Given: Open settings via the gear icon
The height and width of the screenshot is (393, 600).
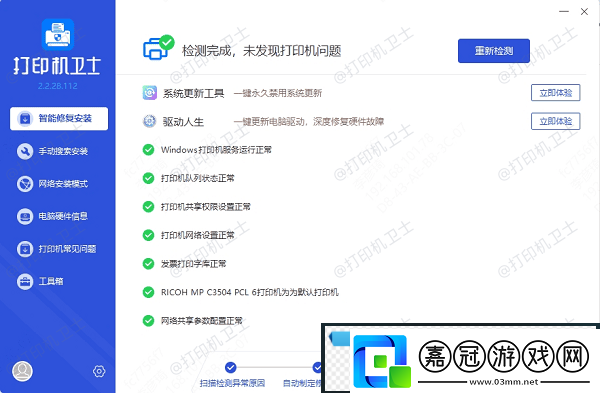Looking at the screenshot, I should tap(99, 371).
